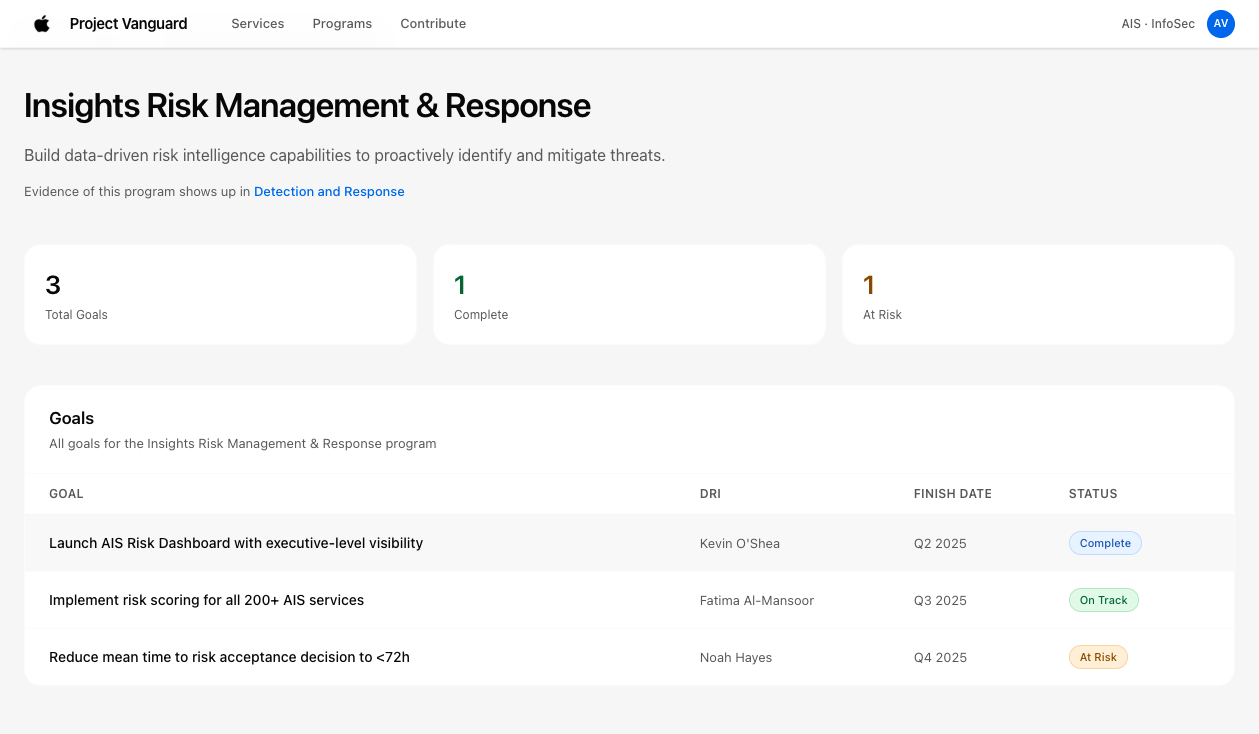Image resolution: width=1259 pixels, height=734 pixels.
Task: Click the program description starting 'Build data-driven'
Action: tap(345, 155)
